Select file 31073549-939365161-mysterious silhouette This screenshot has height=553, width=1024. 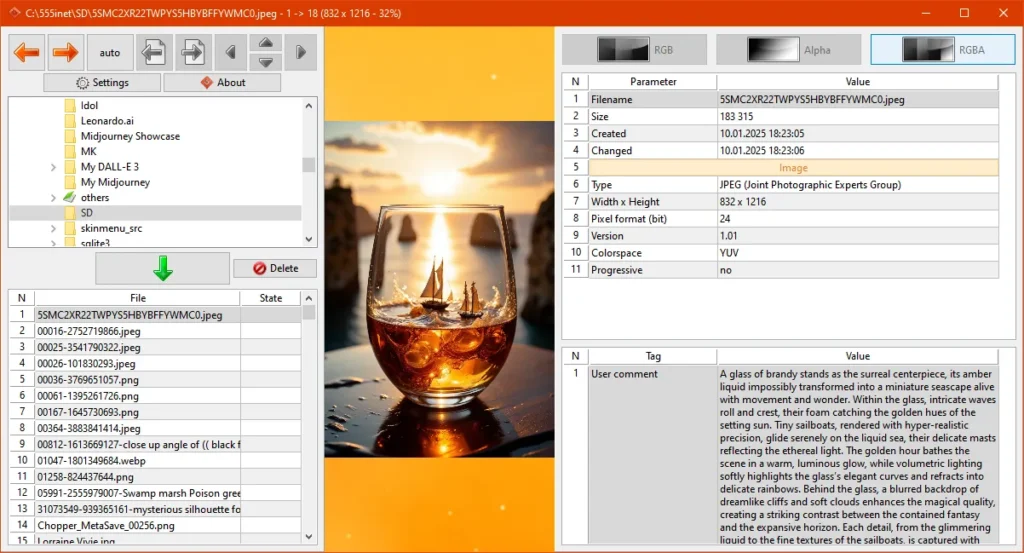point(138,509)
